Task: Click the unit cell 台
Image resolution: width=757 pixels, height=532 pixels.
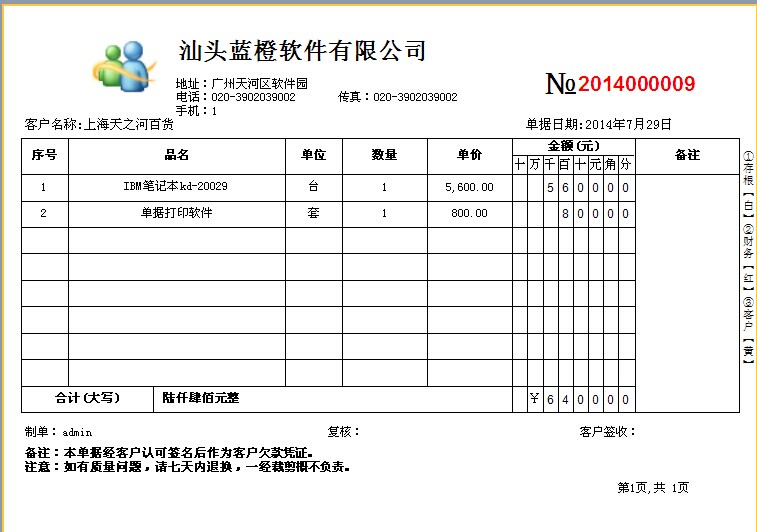Action: [313, 186]
